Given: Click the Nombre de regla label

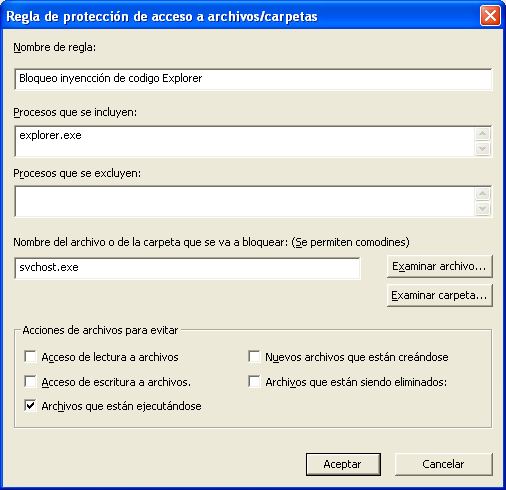Looking at the screenshot, I should 55,48.
